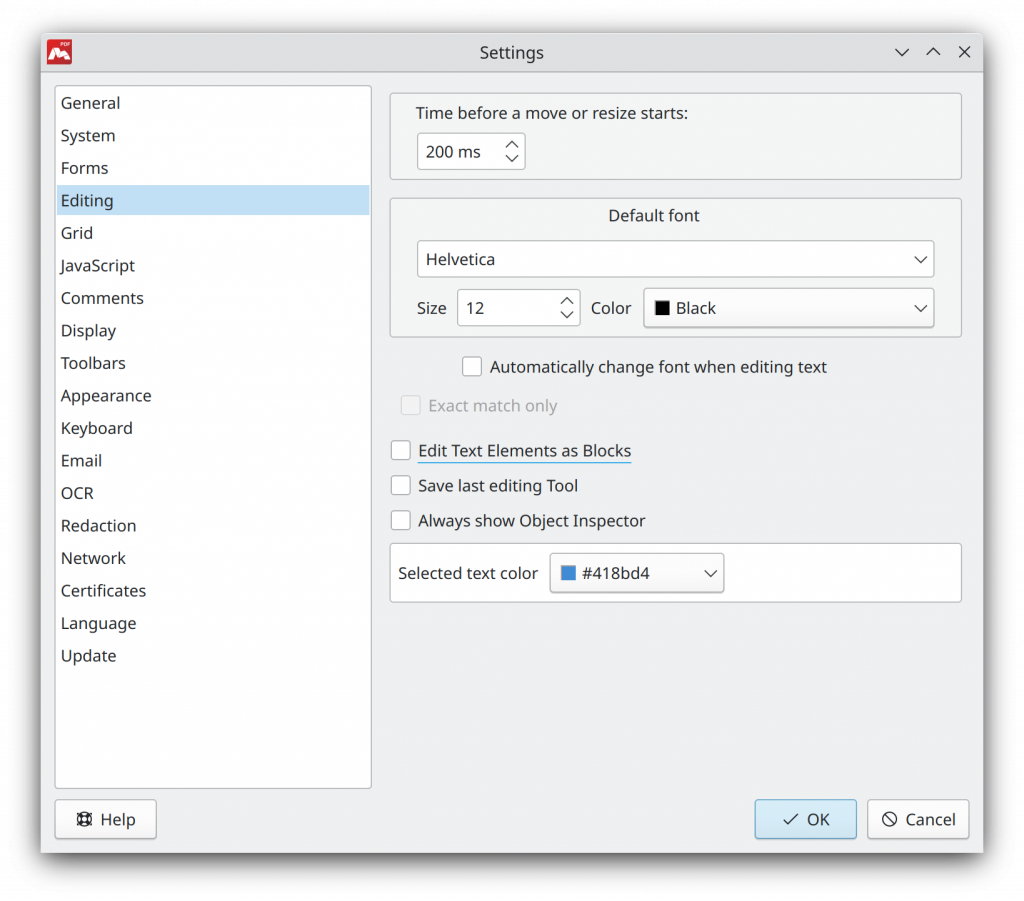Click the OK button to apply settings
Viewport: 1024px width, 901px height.
click(805, 819)
